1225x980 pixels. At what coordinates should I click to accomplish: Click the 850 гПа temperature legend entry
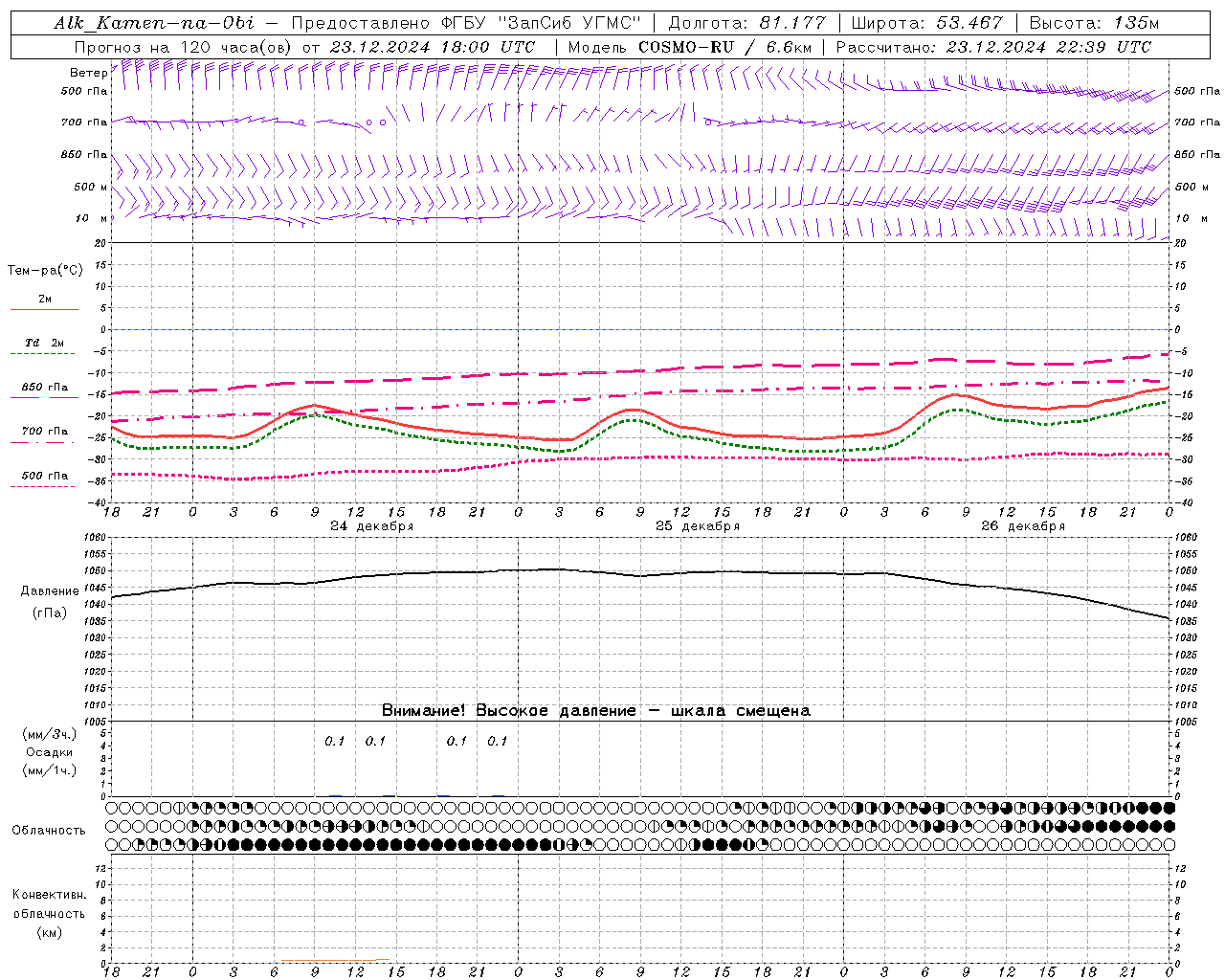pos(45,388)
